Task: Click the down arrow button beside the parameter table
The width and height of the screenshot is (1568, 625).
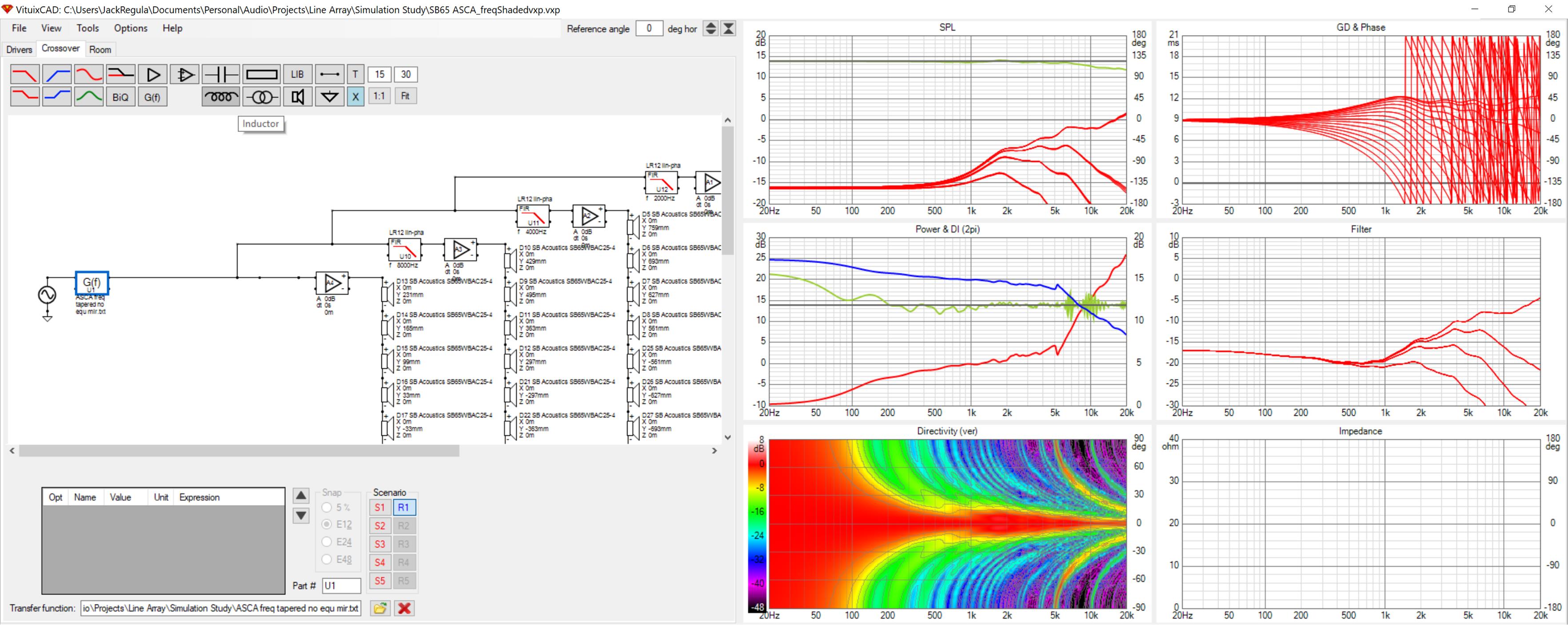Action: 301,516
